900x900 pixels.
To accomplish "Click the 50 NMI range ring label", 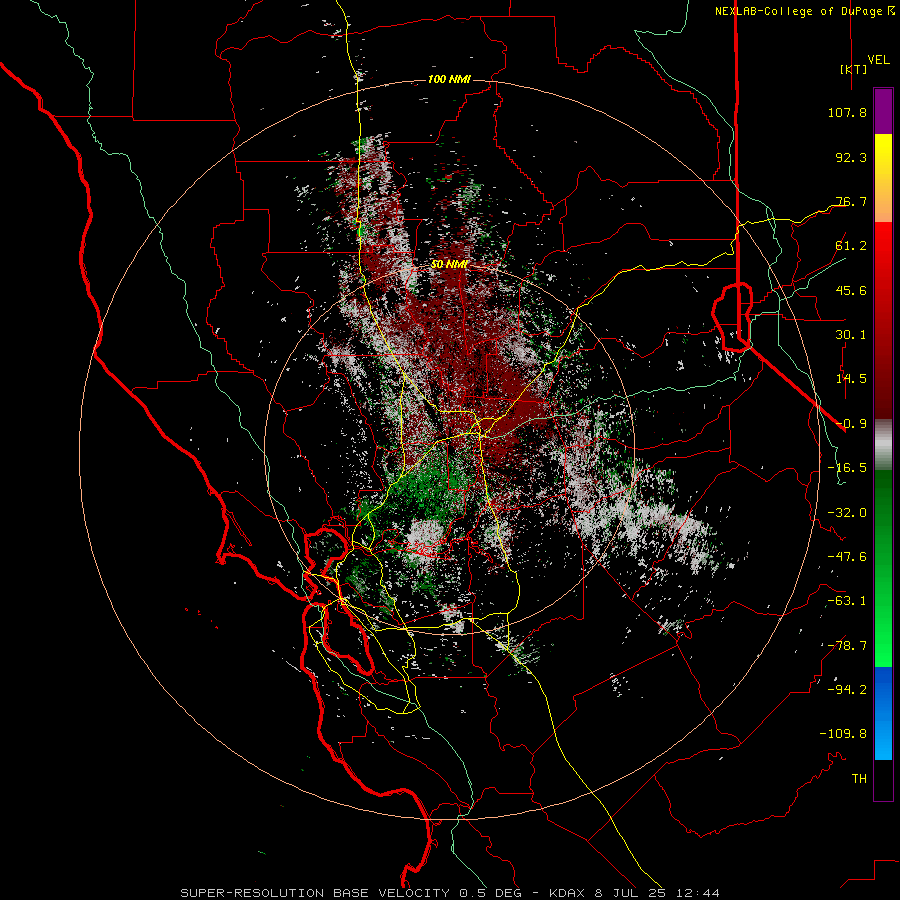I will pyautogui.click(x=449, y=265).
